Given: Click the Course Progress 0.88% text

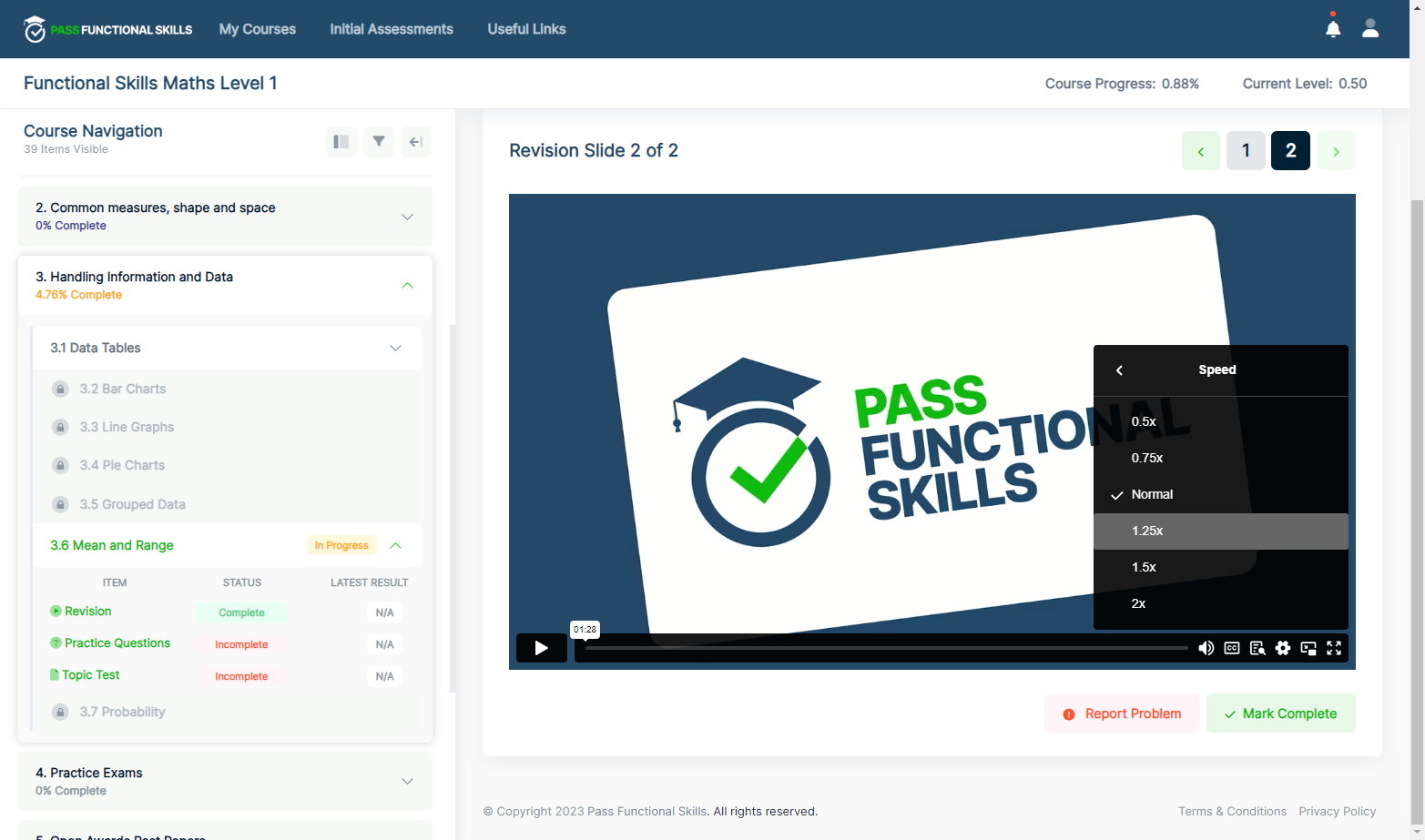Looking at the screenshot, I should pos(1122,84).
